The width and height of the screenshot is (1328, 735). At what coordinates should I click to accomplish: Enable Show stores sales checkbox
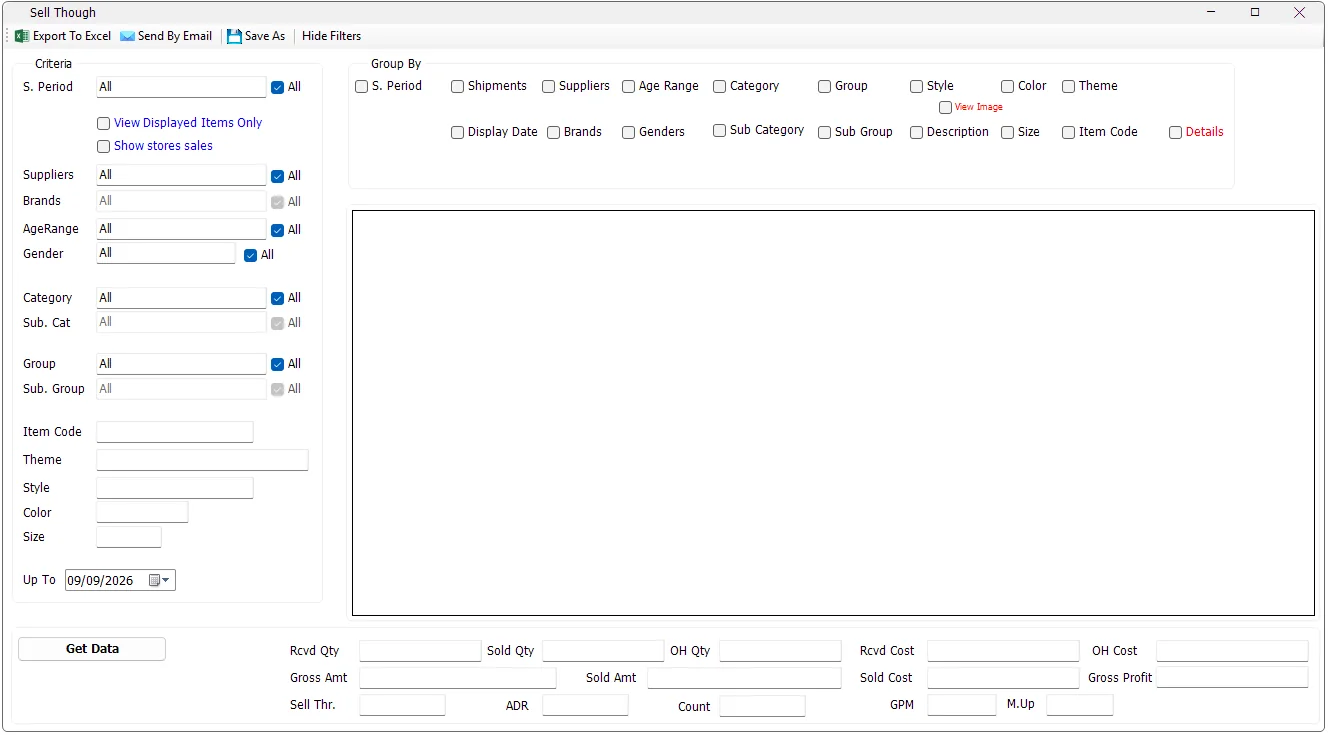coord(103,147)
